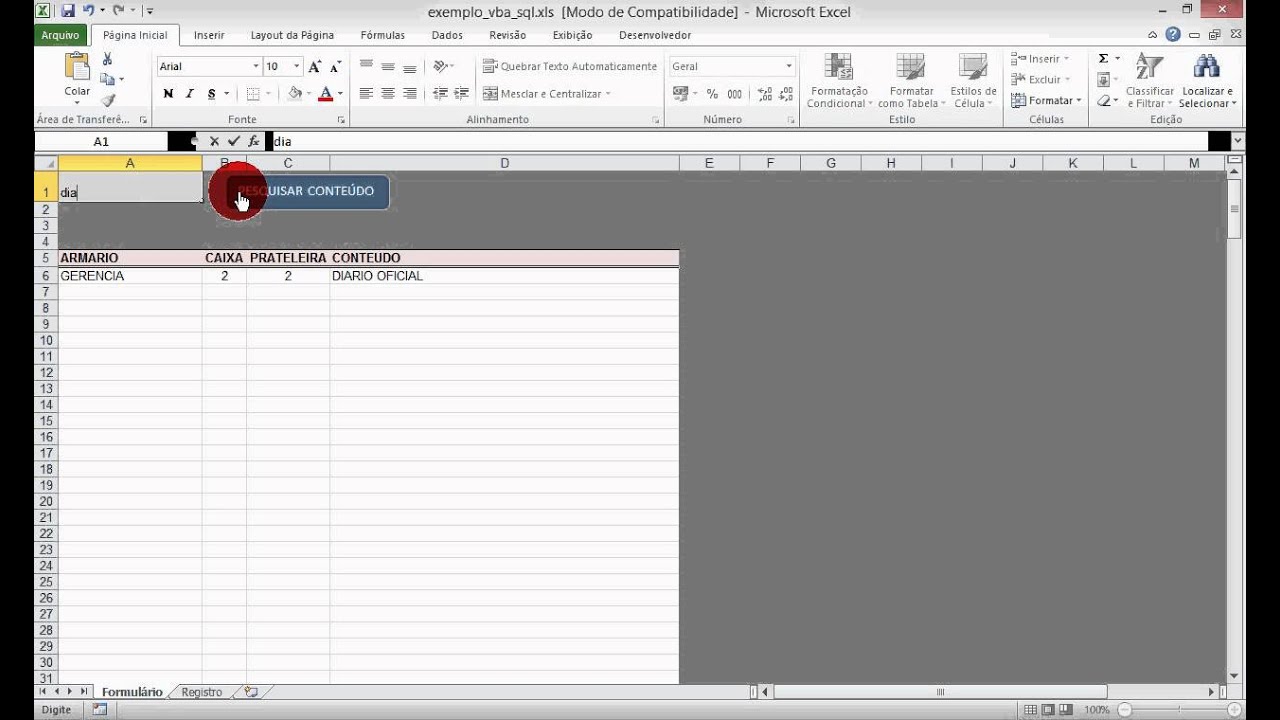
Task: Click the increase decimal places icon
Action: 764,94
